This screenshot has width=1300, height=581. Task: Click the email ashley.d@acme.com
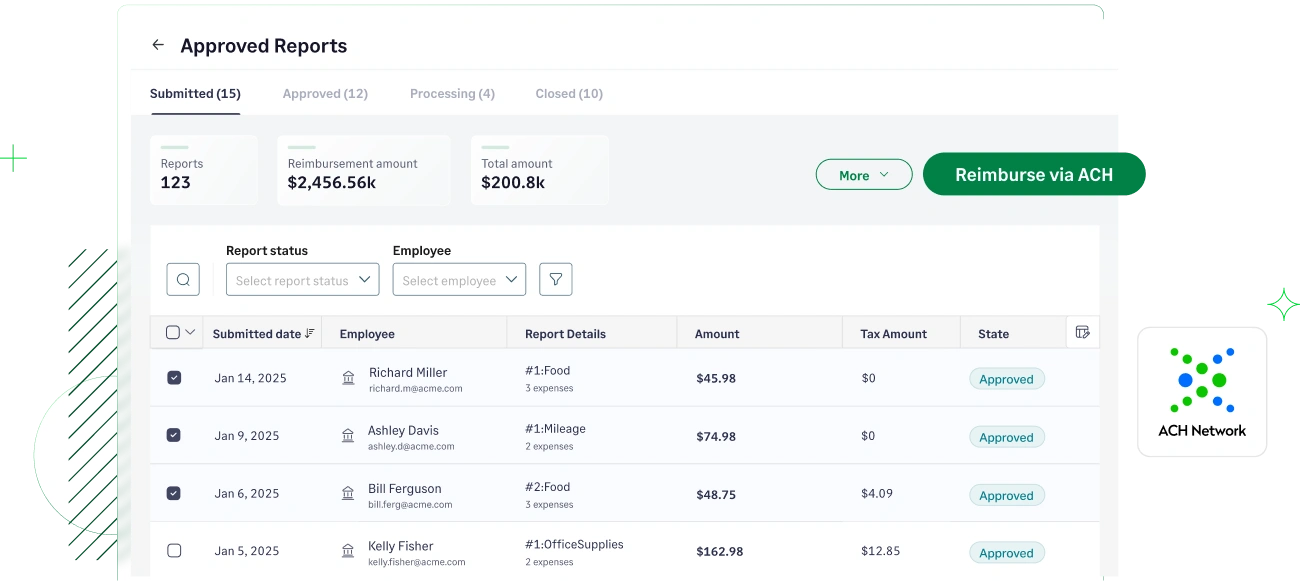pos(411,446)
